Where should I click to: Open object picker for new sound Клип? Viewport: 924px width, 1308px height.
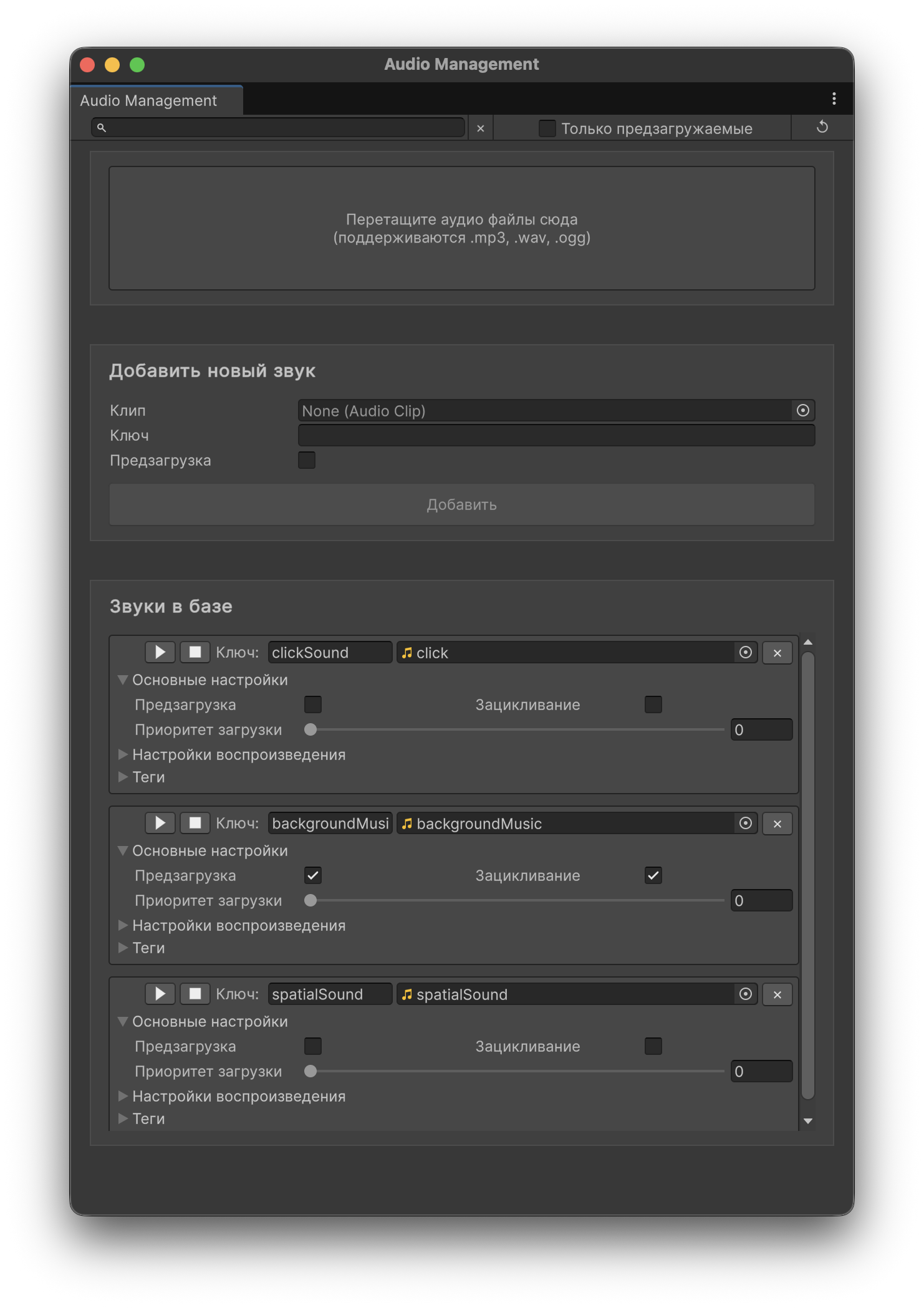(802, 410)
